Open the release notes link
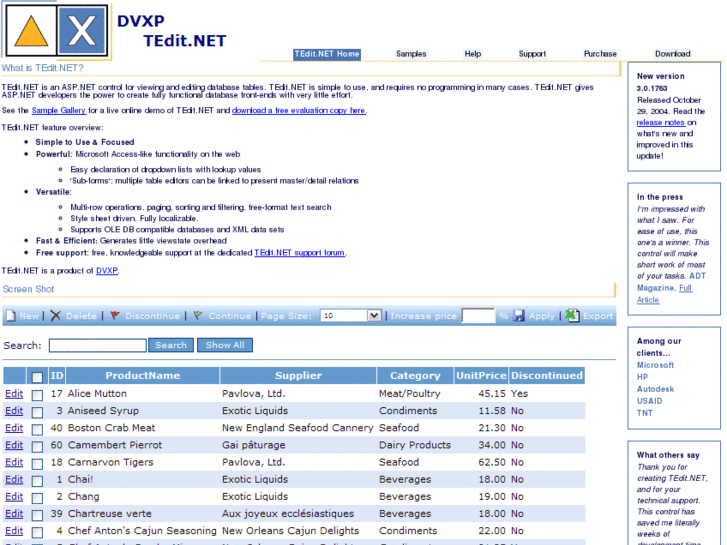The image size is (727, 545). [x=660, y=122]
